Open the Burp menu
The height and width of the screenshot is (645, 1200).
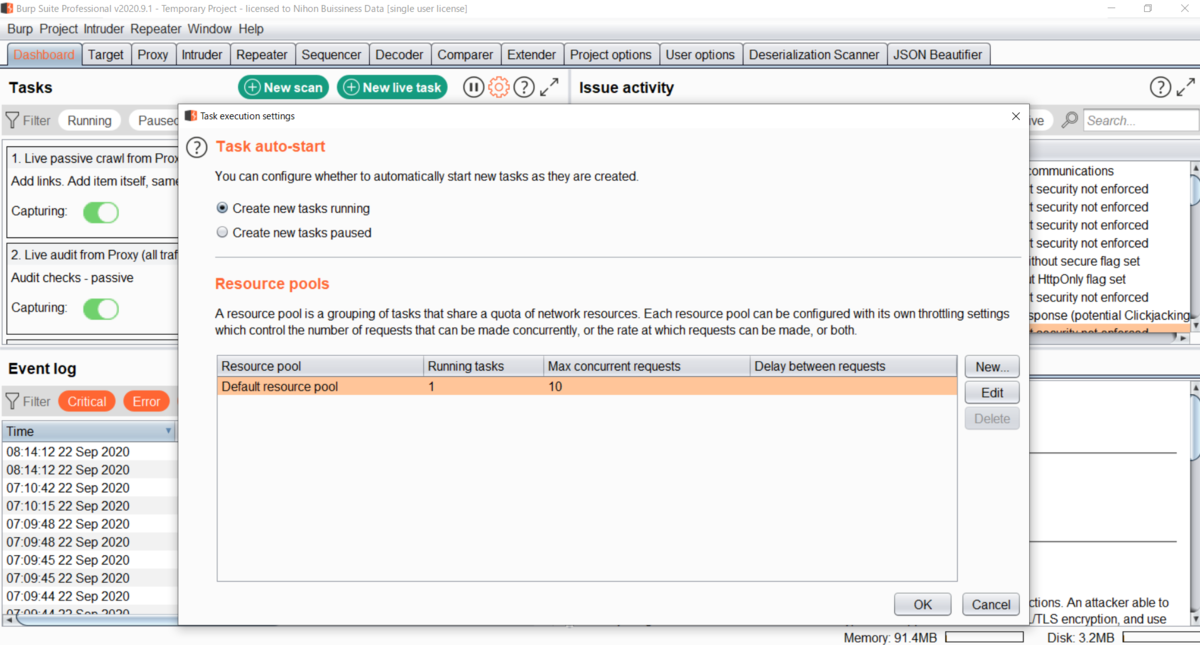tap(20, 29)
